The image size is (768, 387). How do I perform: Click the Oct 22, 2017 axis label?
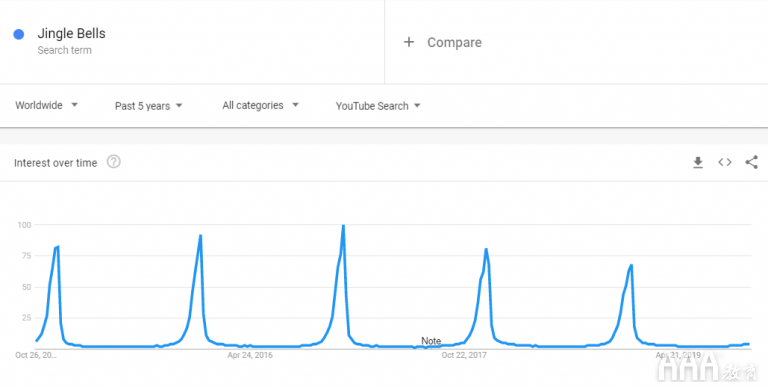(464, 355)
